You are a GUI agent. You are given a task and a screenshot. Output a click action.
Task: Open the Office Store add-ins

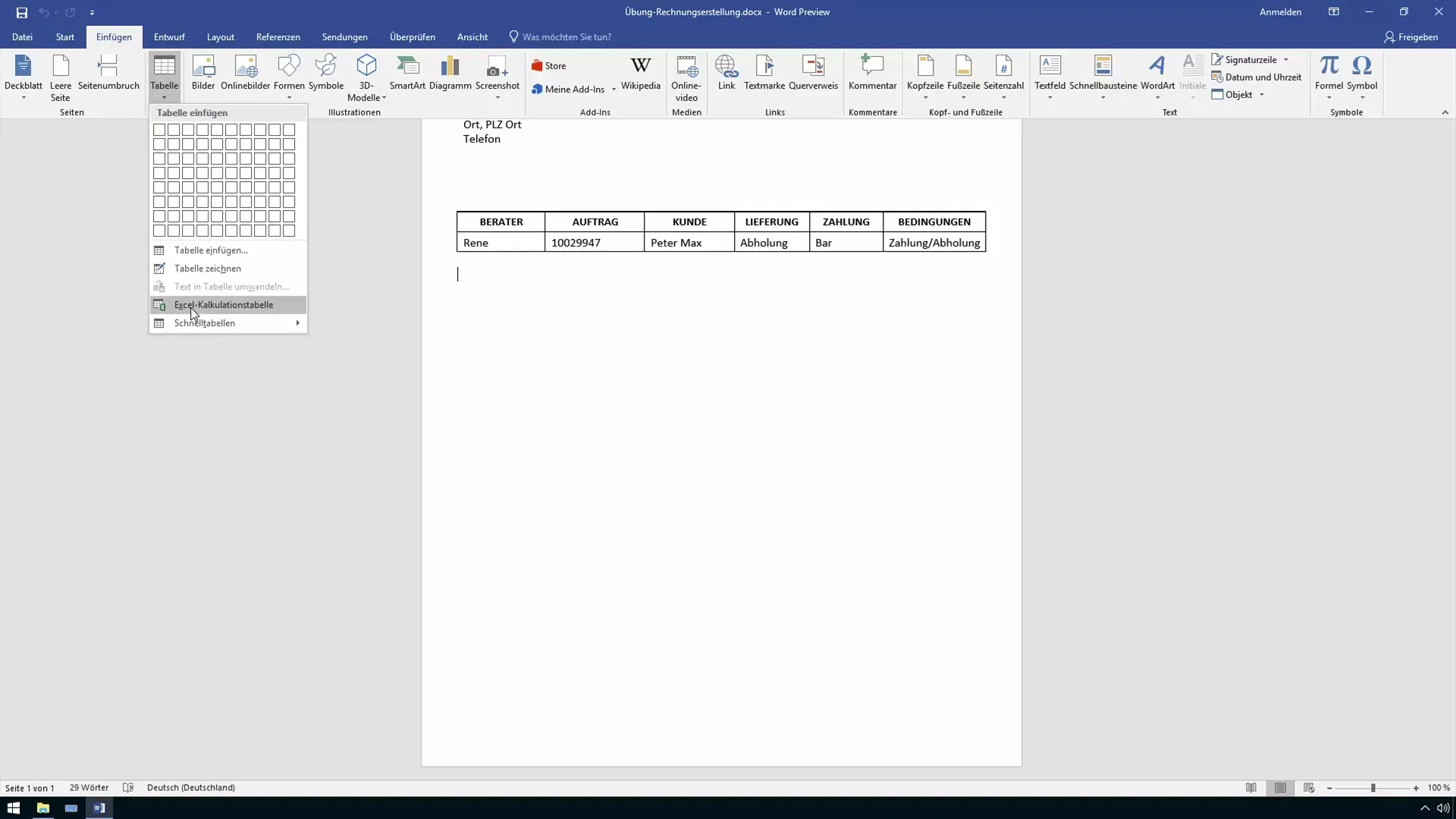(549, 66)
